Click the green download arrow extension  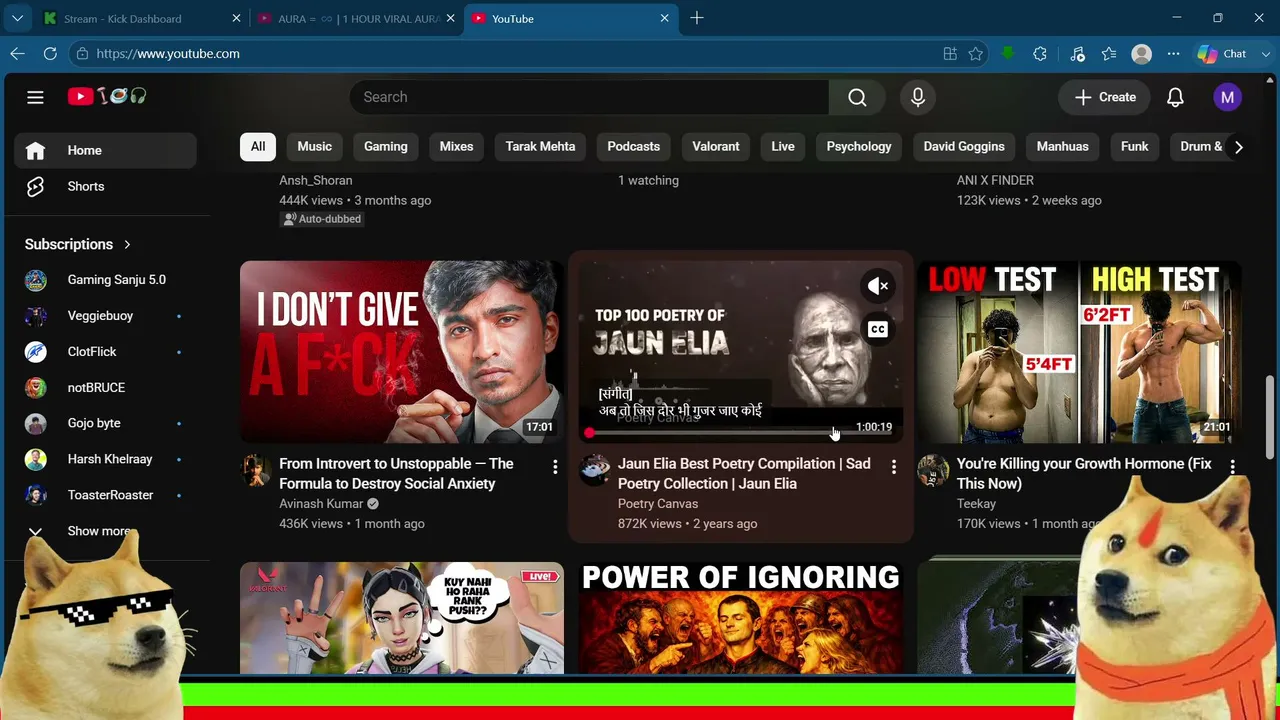[1008, 54]
